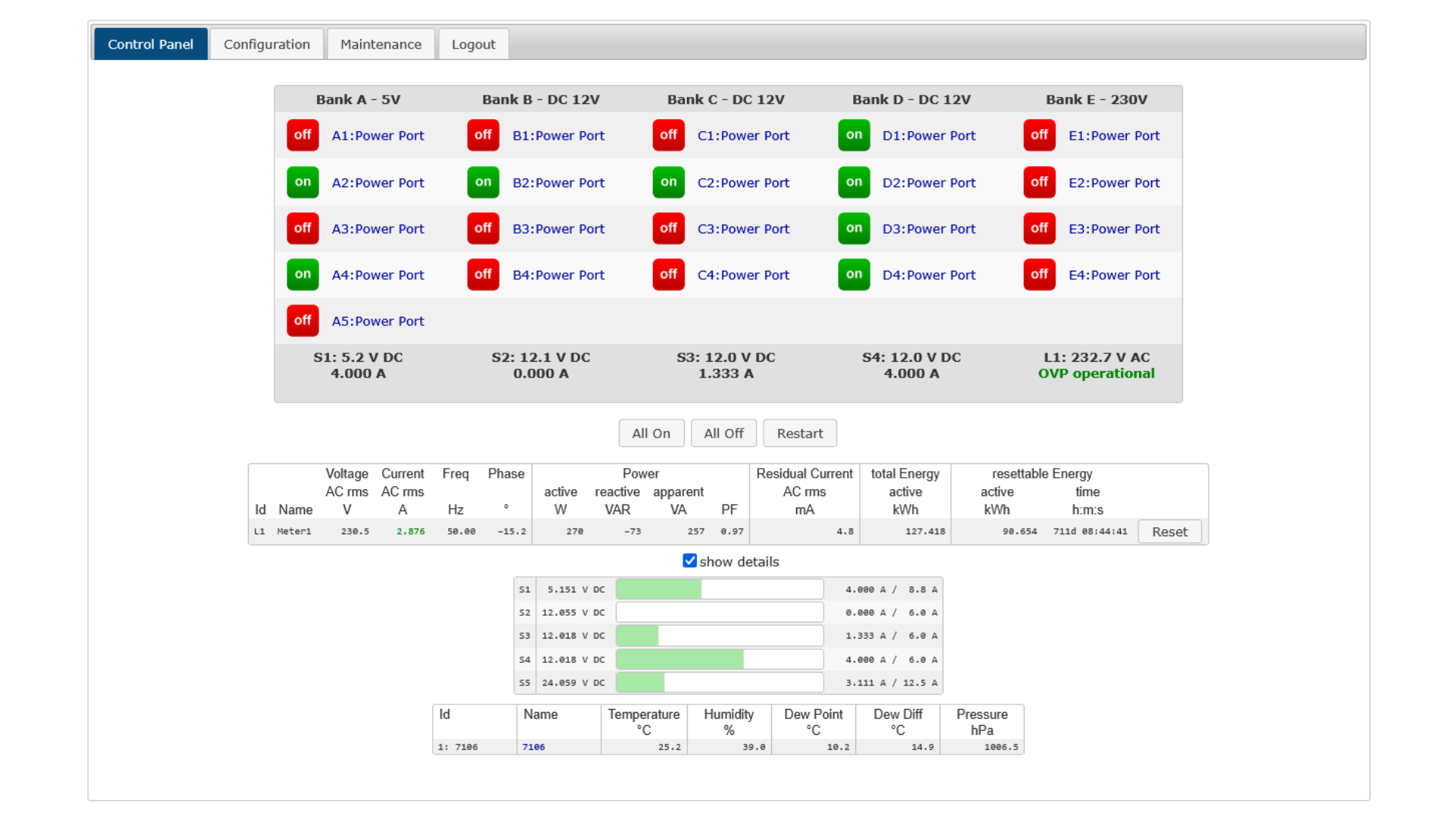Toggle the A1 power port off button
Image resolution: width=1456 pixels, height=819 pixels.
click(x=303, y=135)
